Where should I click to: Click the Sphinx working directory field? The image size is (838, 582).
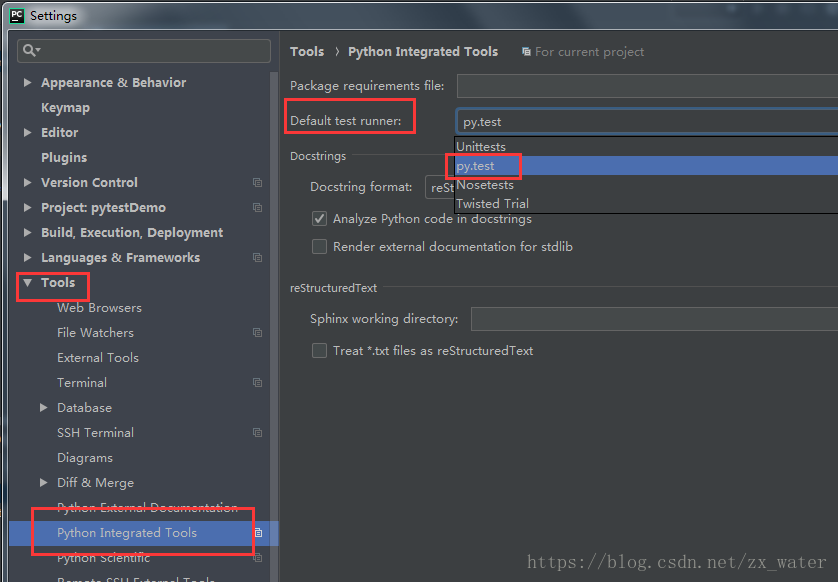[654, 319]
